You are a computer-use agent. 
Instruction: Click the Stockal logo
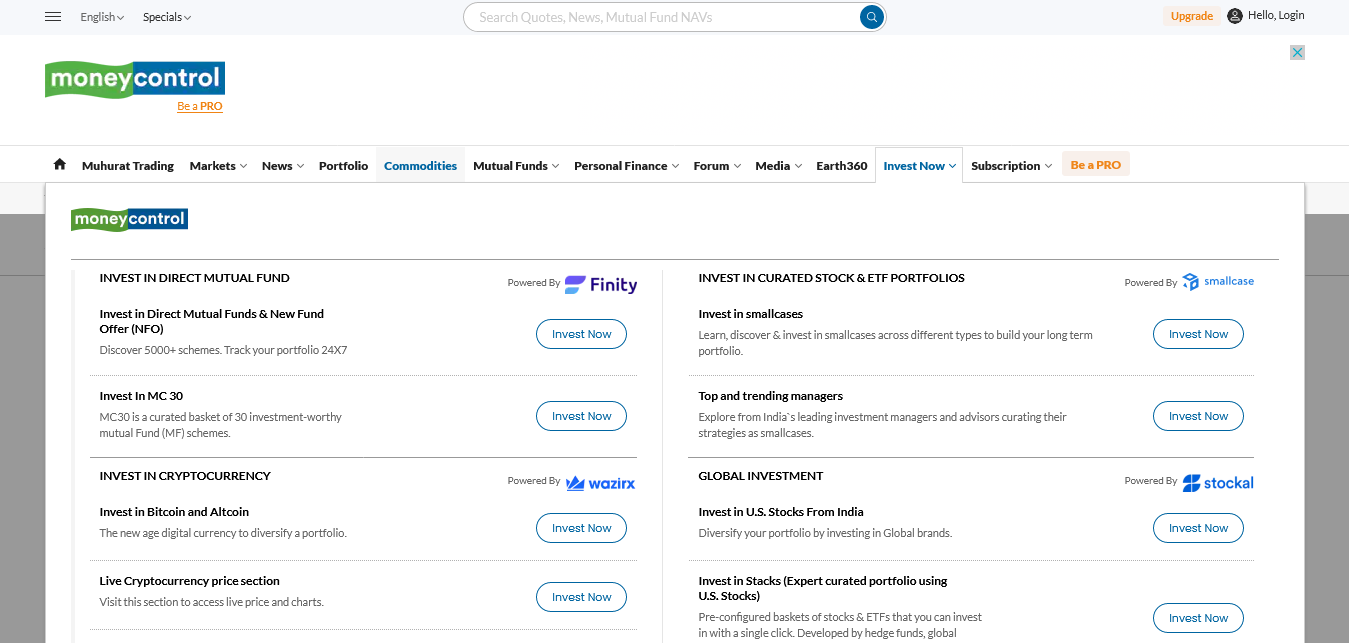[x=1218, y=483]
